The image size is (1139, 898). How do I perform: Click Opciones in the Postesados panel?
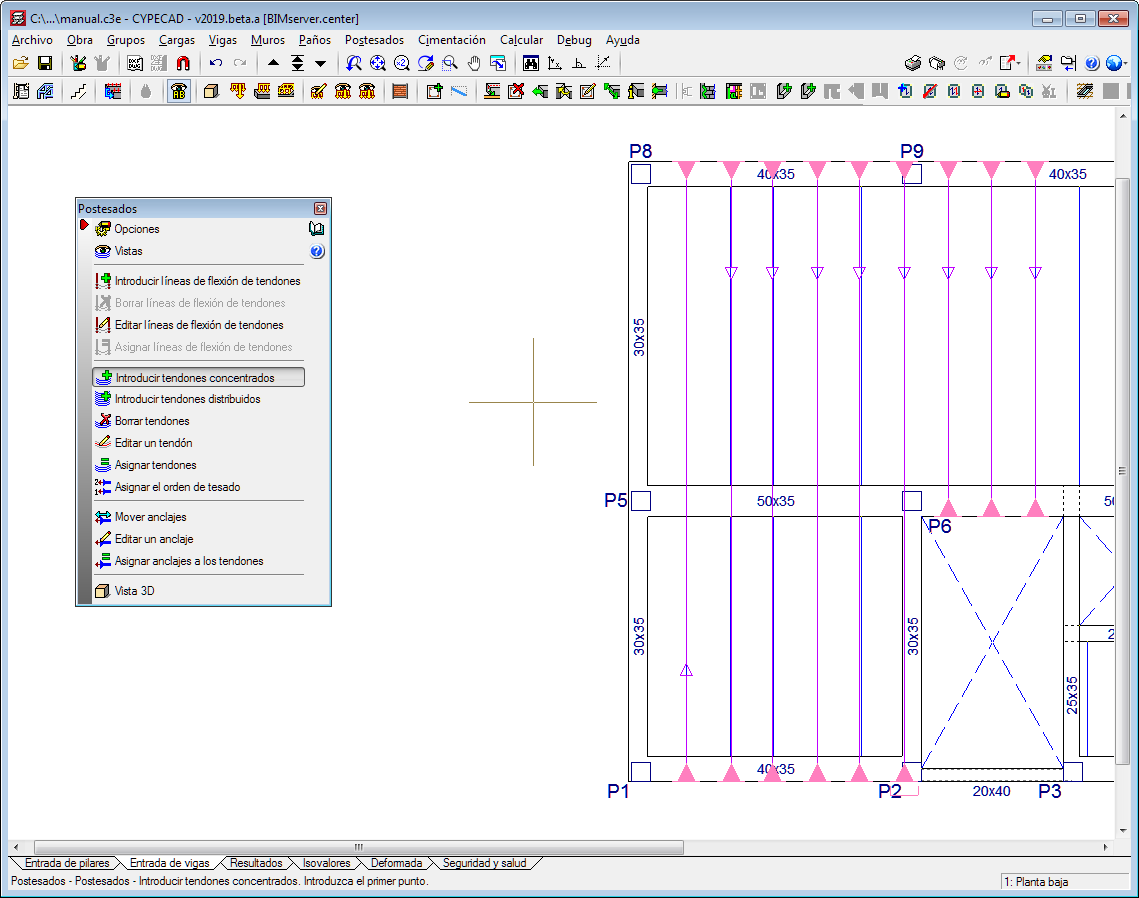[137, 229]
